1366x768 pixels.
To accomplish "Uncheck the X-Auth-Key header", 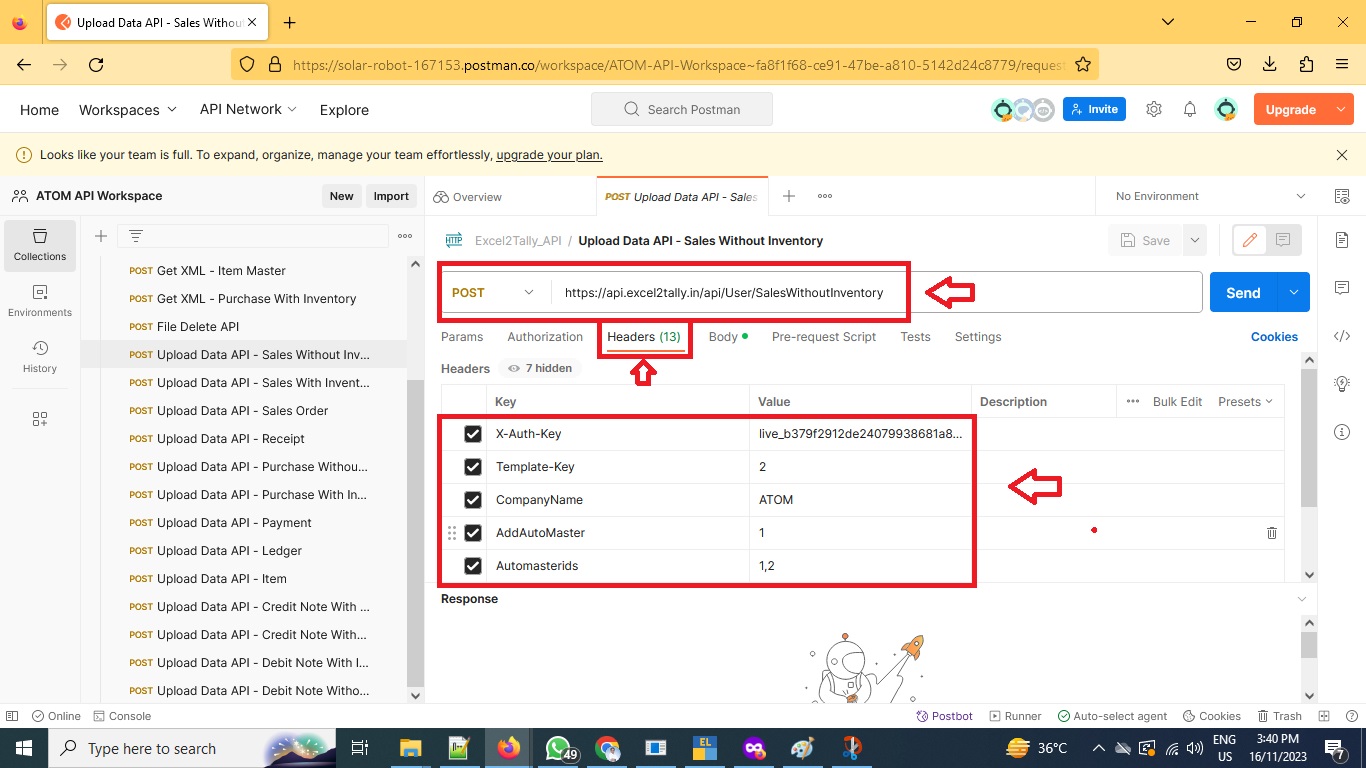I will coord(473,434).
